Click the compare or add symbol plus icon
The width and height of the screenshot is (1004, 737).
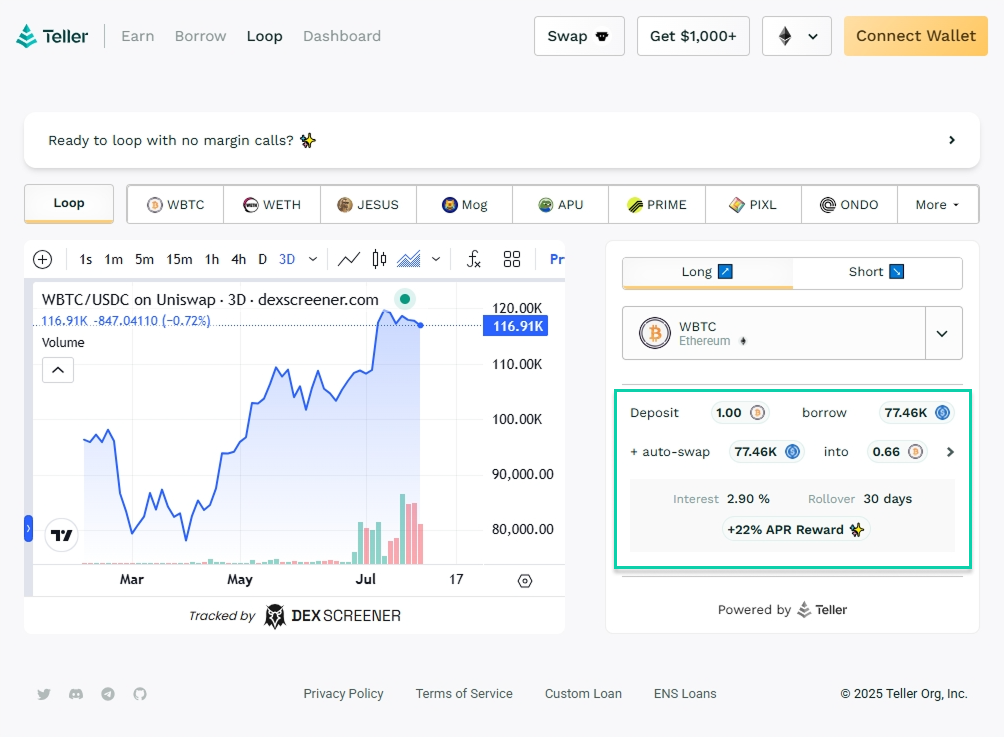42,259
